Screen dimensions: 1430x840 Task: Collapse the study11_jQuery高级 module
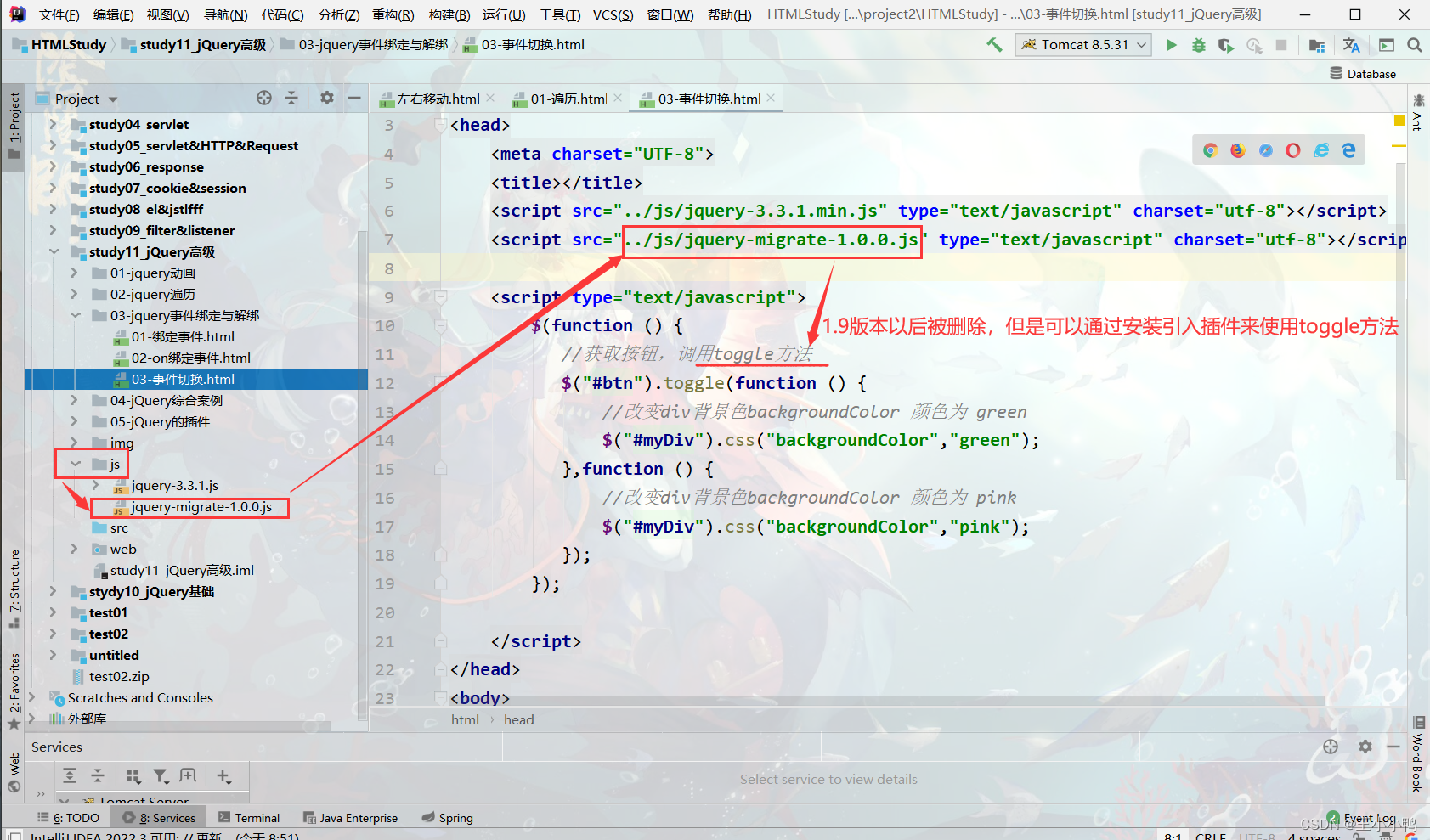pos(54,251)
